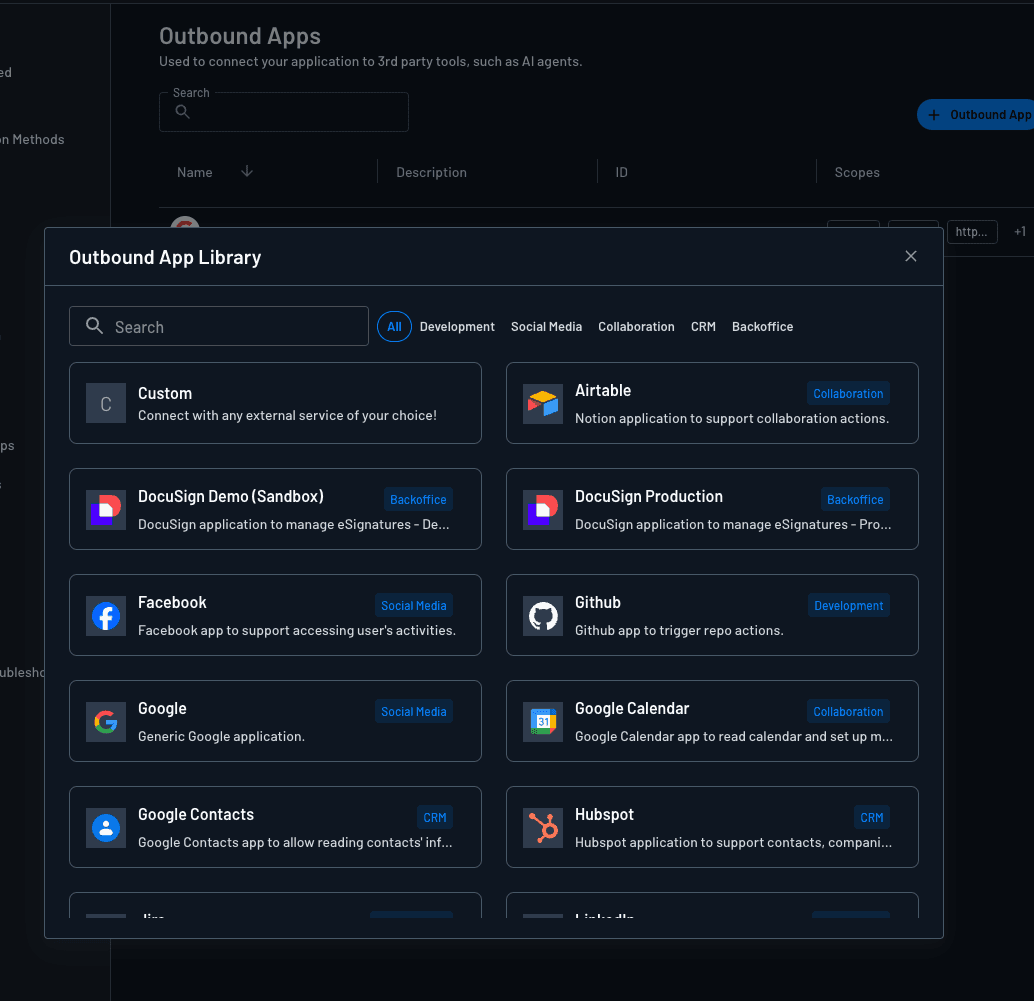Viewport: 1034px width, 1001px height.
Task: Click the library search magnifier icon
Action: click(94, 326)
